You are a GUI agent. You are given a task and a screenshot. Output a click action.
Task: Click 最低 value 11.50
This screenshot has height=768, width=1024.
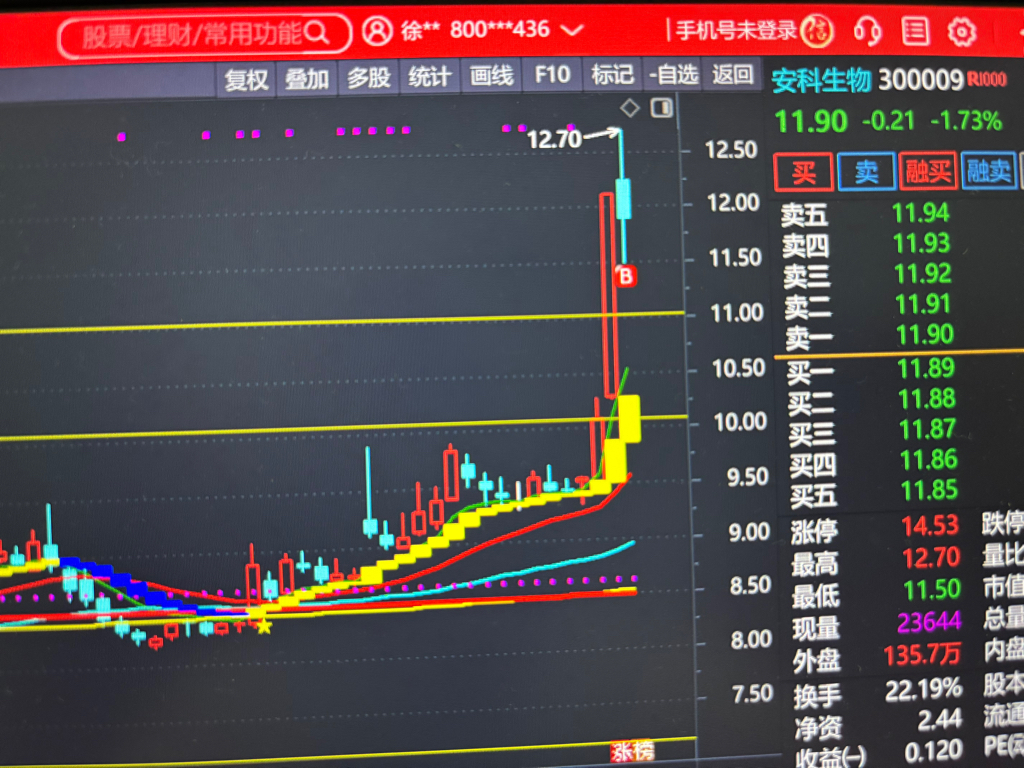pyautogui.click(x=932, y=590)
